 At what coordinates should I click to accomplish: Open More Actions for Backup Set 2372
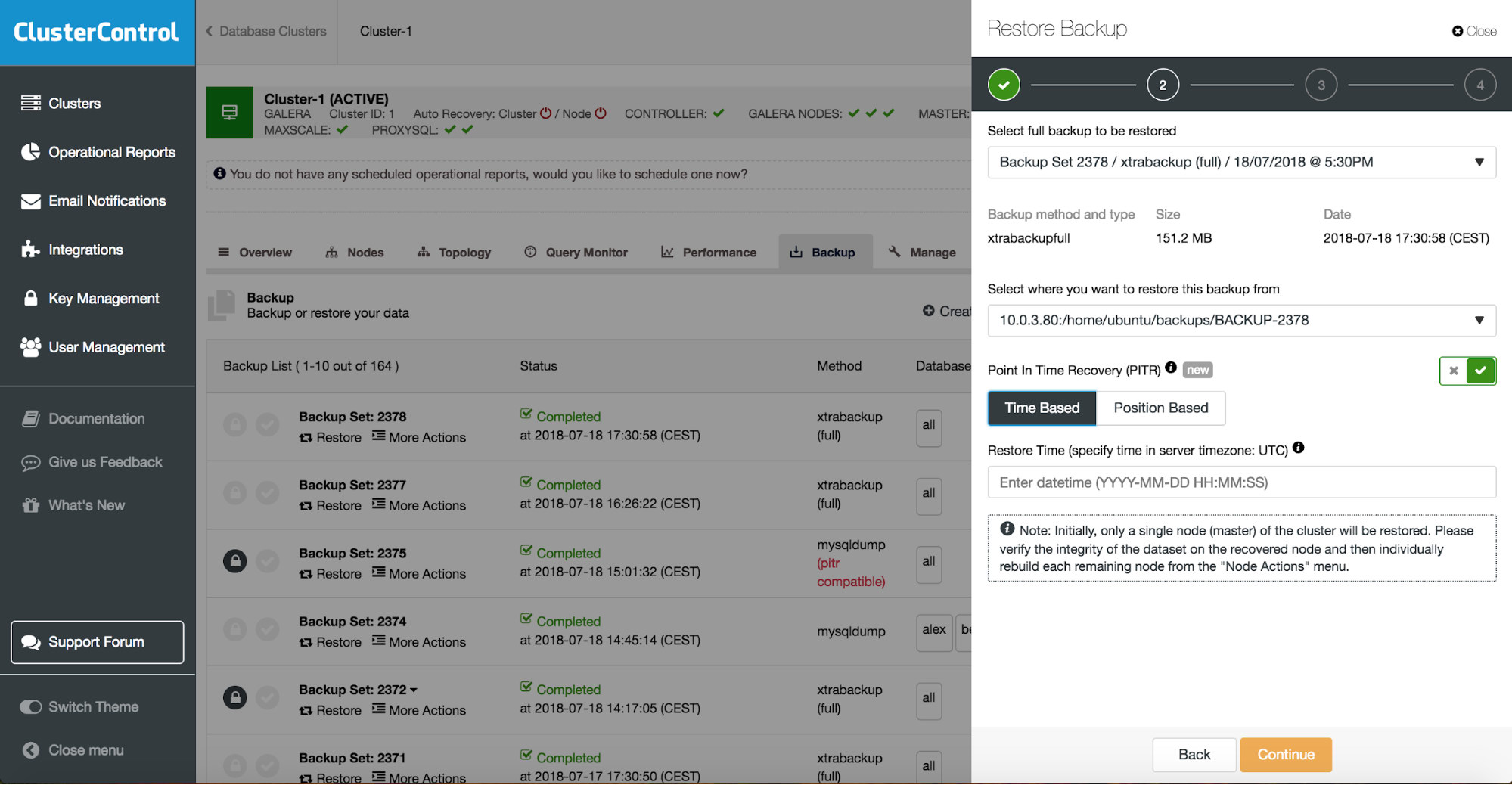(419, 710)
